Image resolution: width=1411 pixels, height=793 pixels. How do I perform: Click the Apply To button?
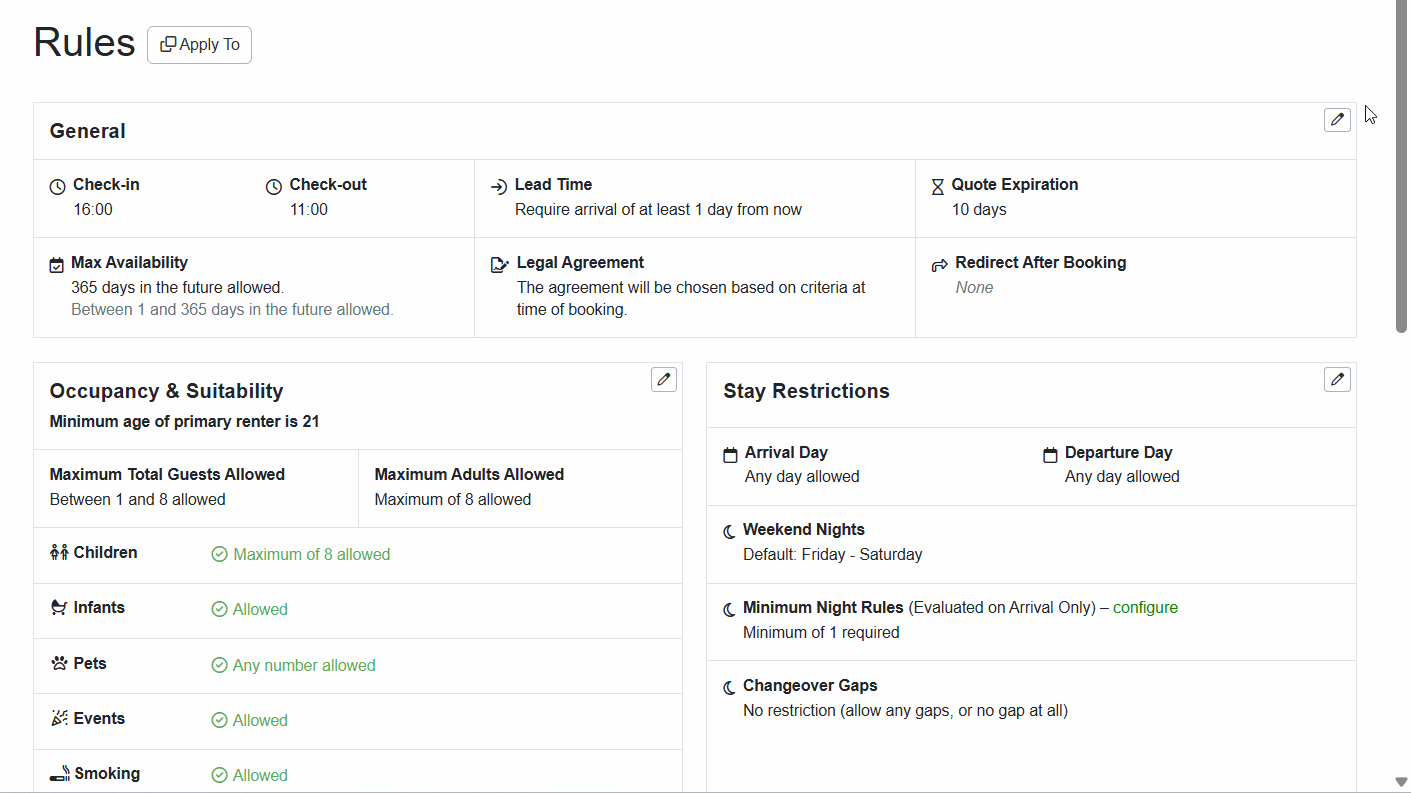pyautogui.click(x=199, y=44)
